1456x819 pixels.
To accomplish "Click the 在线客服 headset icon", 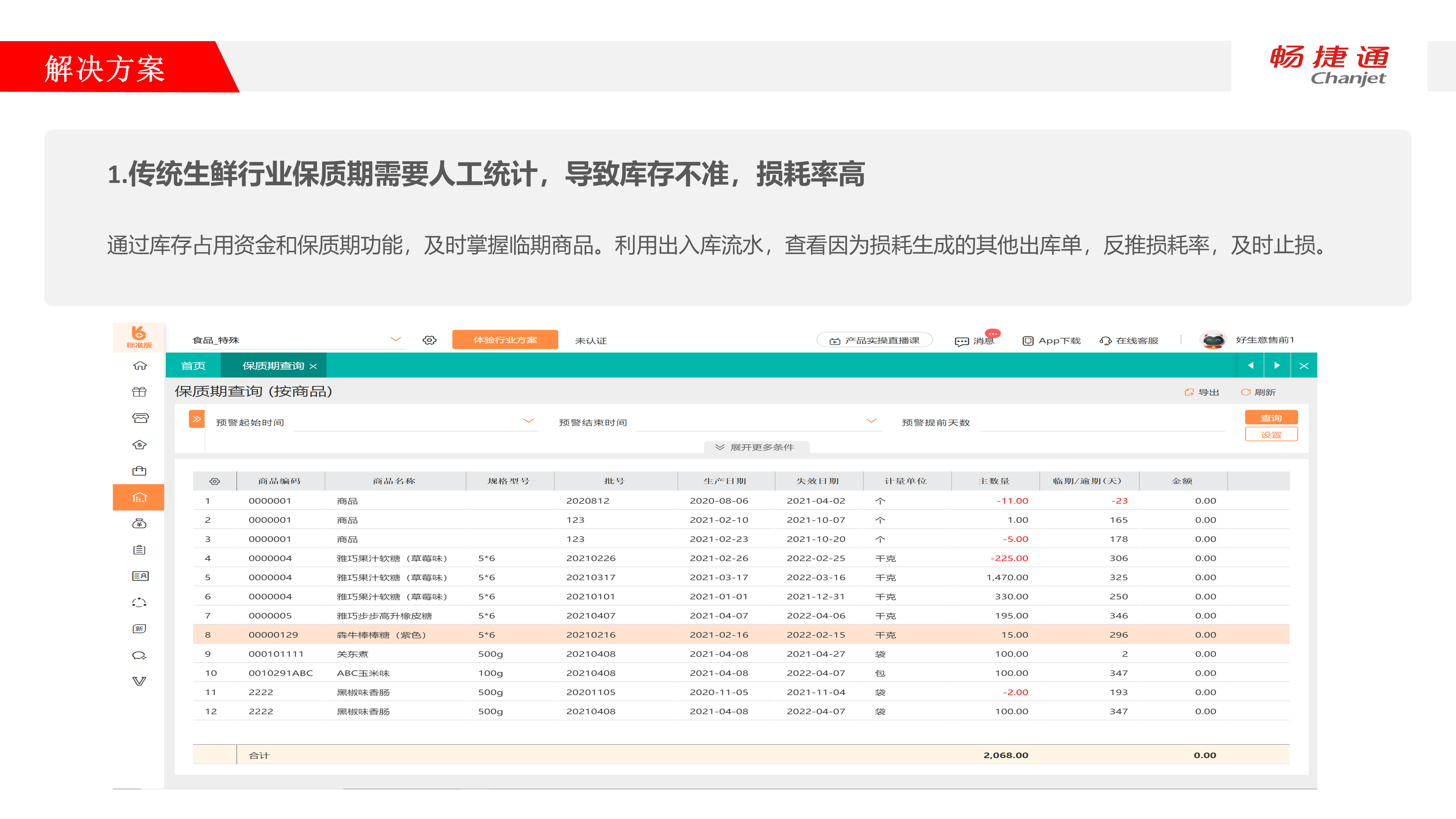I will [x=1105, y=341].
